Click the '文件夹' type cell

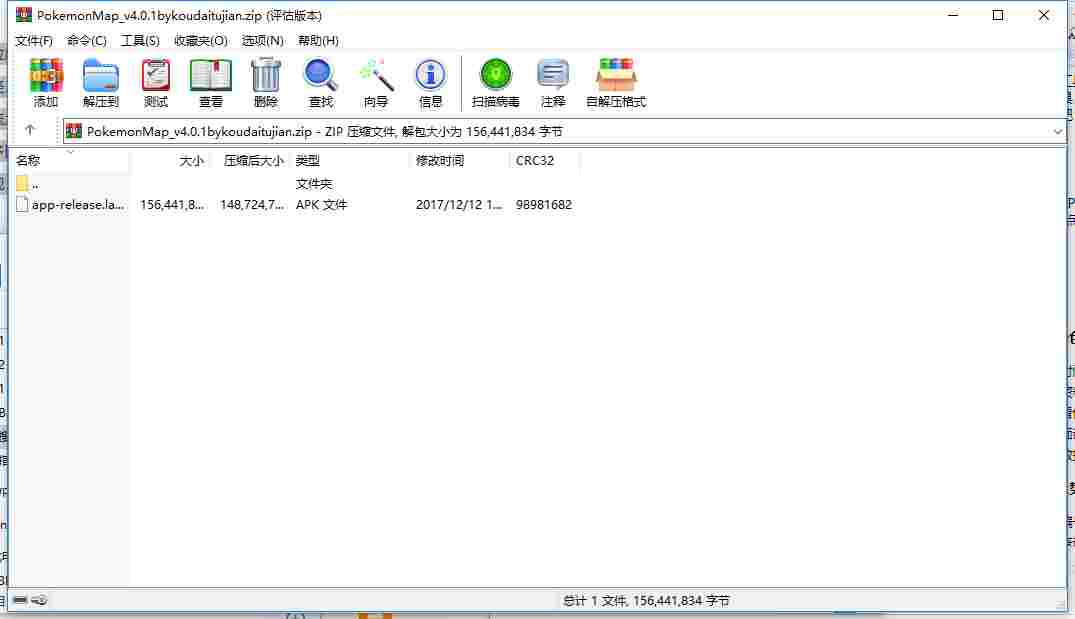(x=313, y=184)
